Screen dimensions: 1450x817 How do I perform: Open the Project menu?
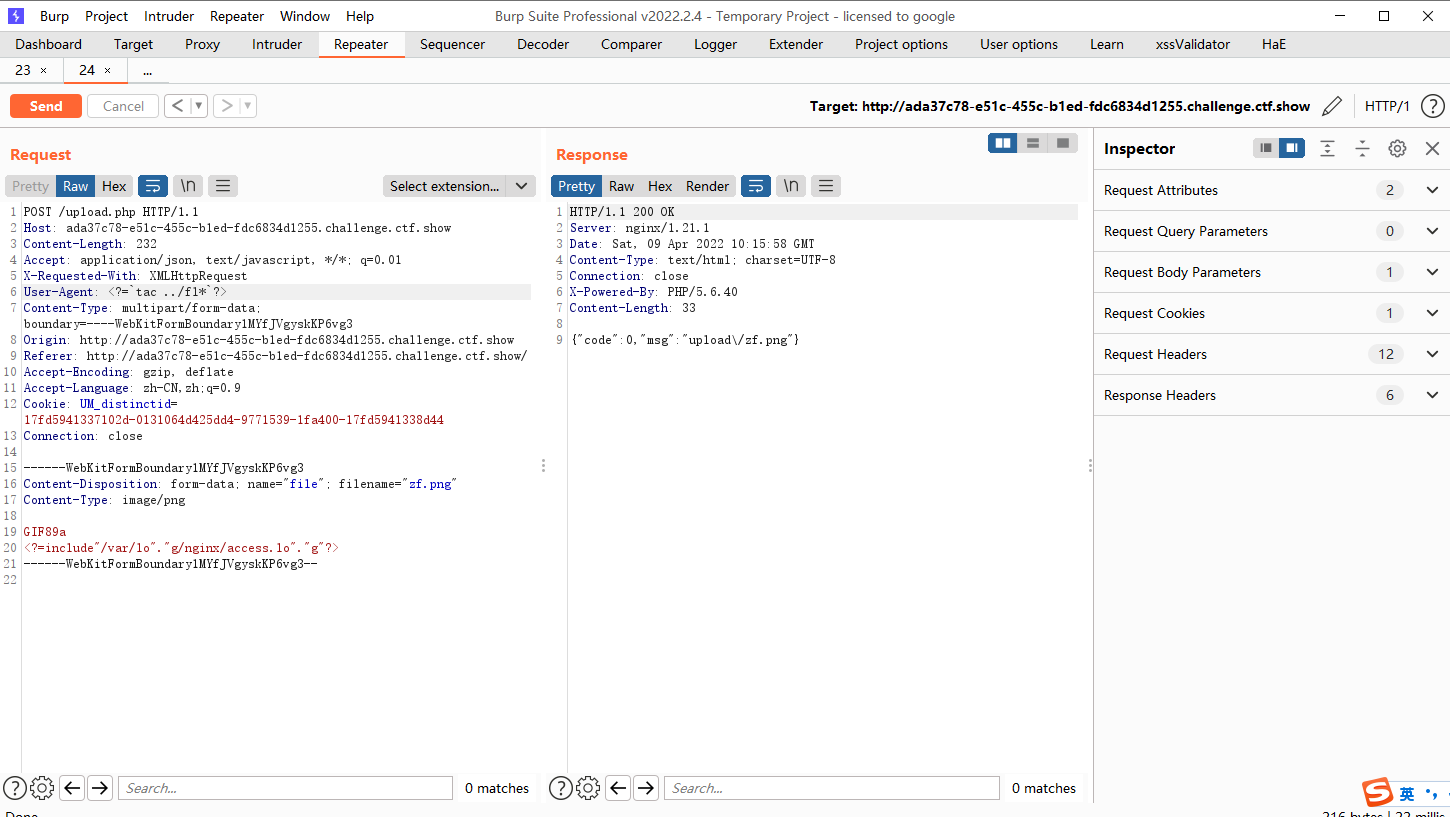point(106,16)
